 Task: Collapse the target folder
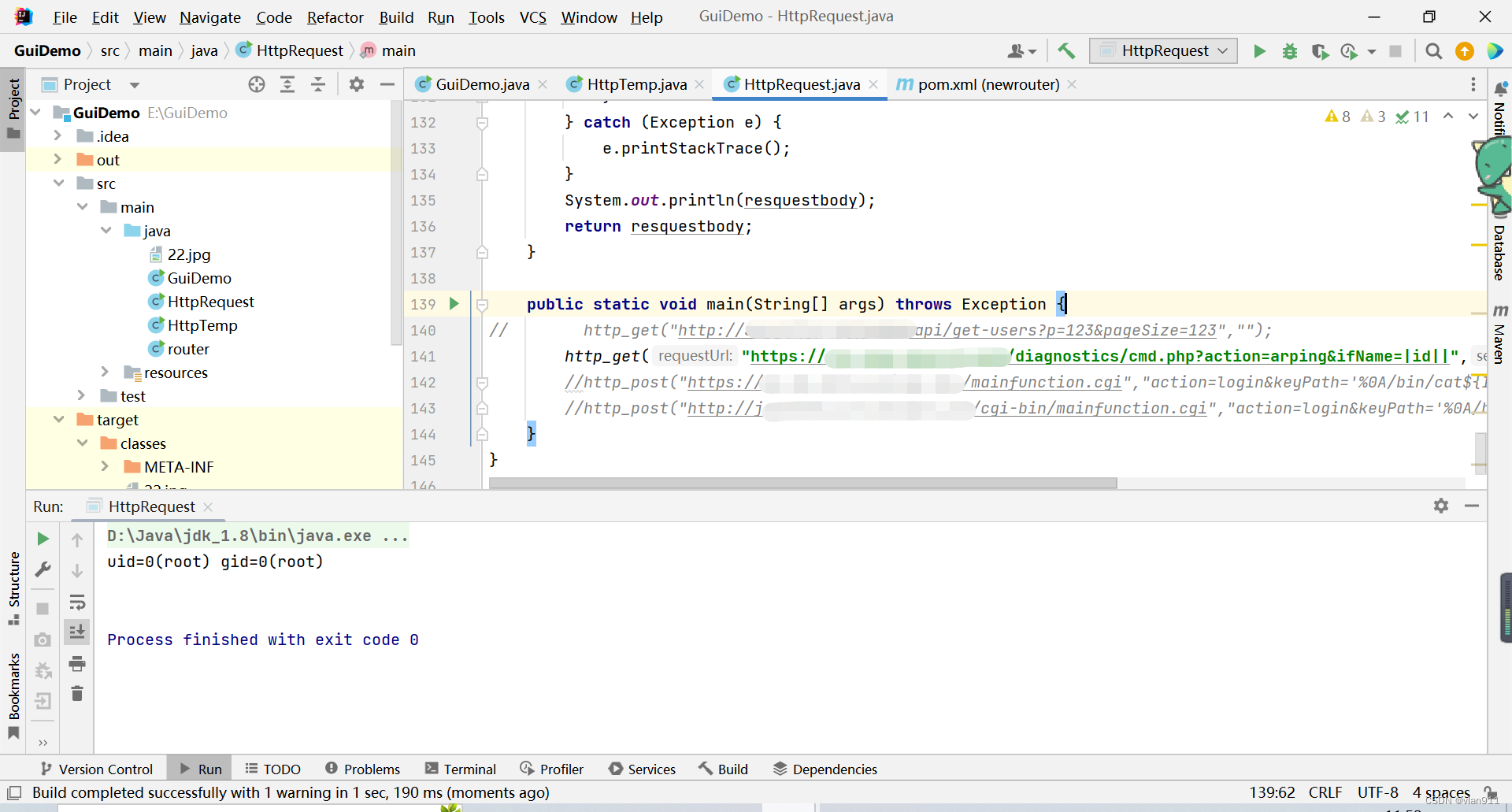[x=58, y=419]
